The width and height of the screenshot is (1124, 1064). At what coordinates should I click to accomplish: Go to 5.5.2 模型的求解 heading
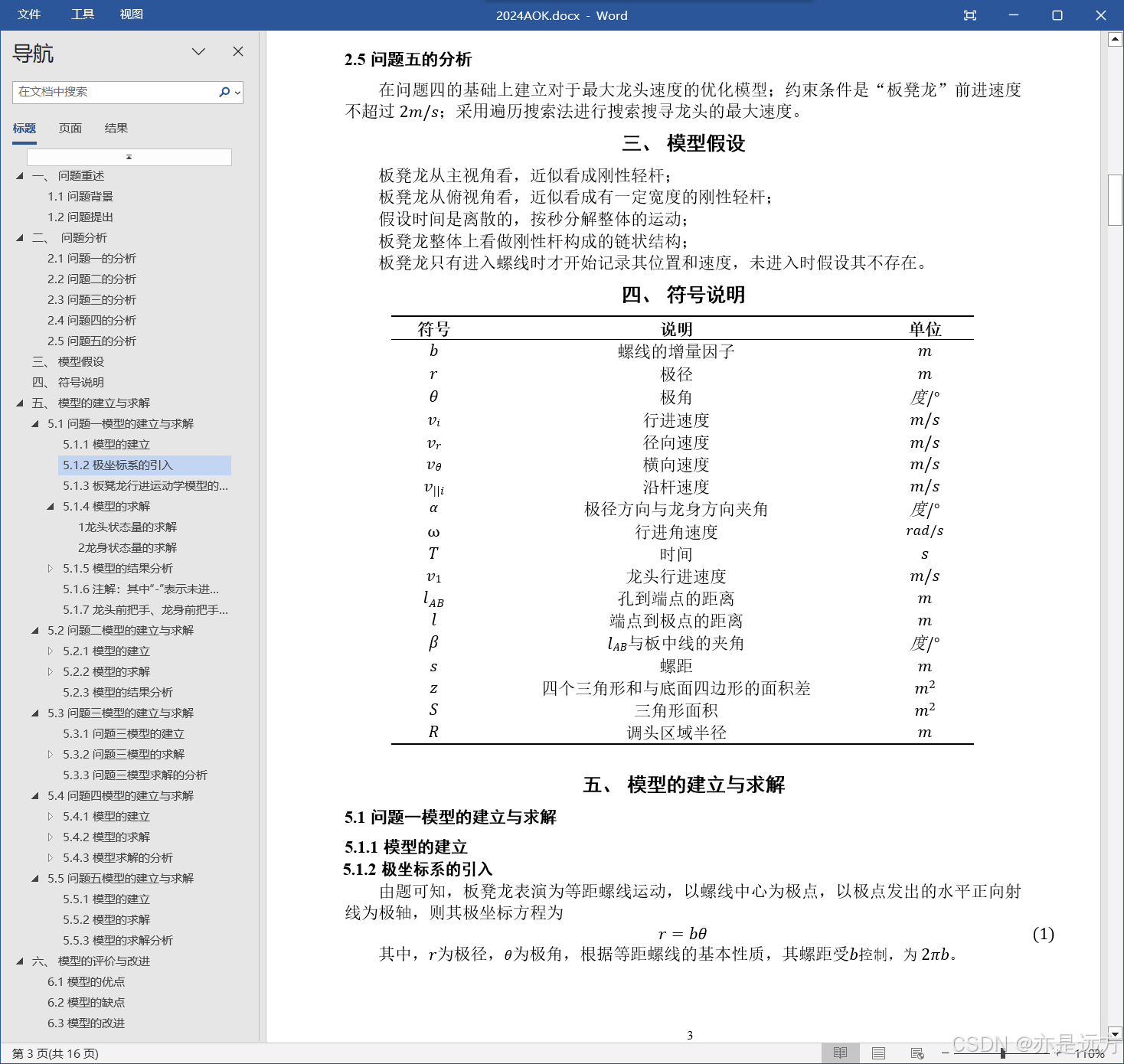pos(106,920)
